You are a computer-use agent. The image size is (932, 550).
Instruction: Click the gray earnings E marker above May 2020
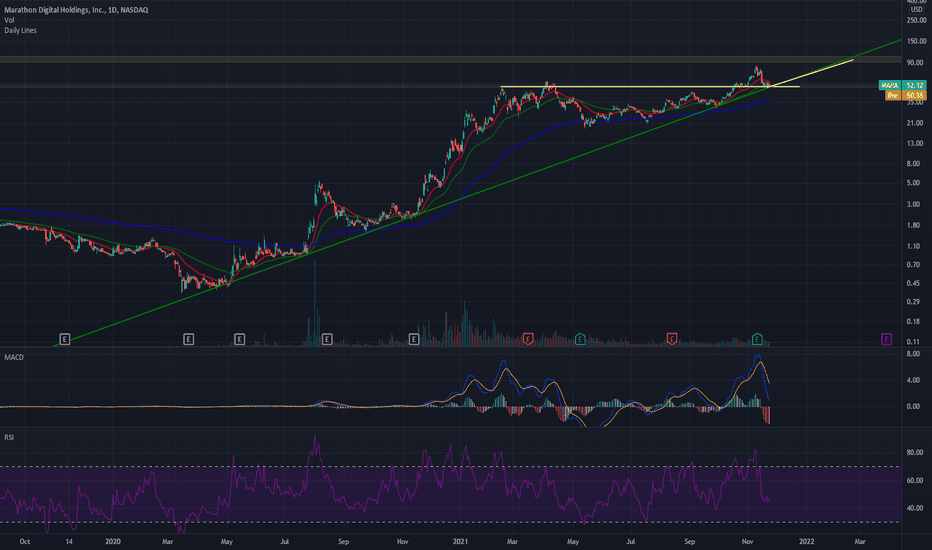[x=240, y=339]
